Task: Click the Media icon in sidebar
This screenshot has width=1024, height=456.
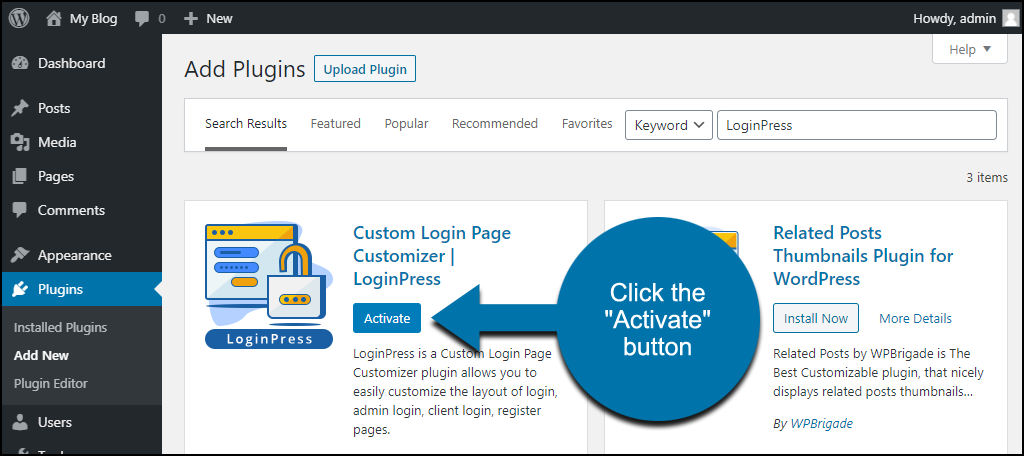Action: pyautogui.click(x=20, y=142)
